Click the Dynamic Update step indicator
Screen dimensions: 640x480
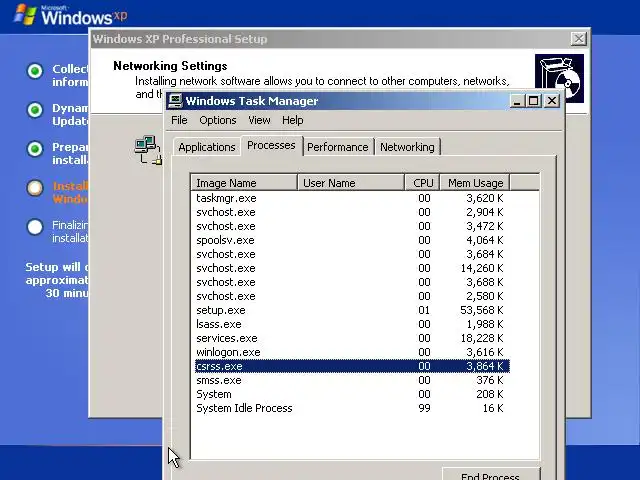coord(35,110)
